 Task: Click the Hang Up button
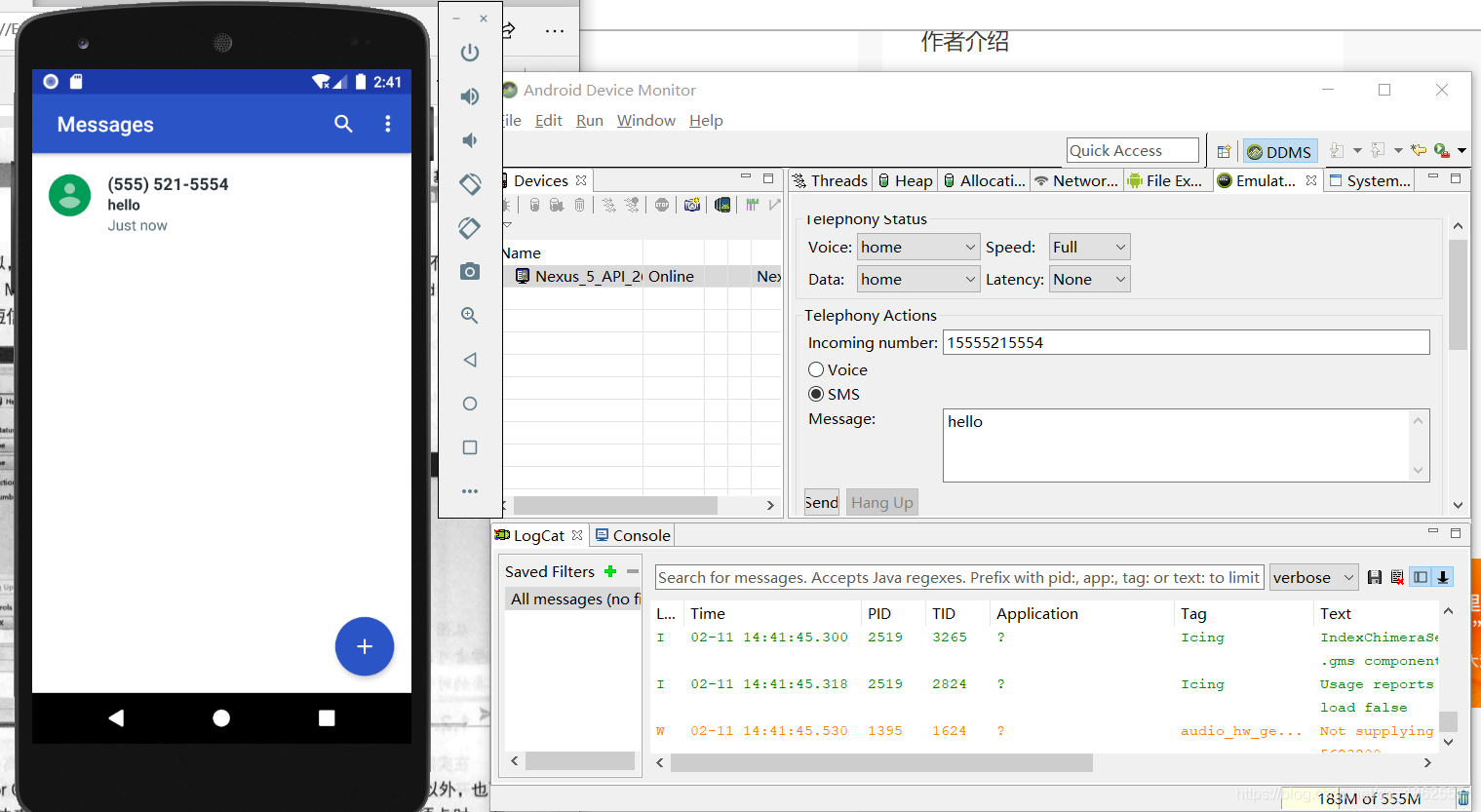tap(882, 502)
